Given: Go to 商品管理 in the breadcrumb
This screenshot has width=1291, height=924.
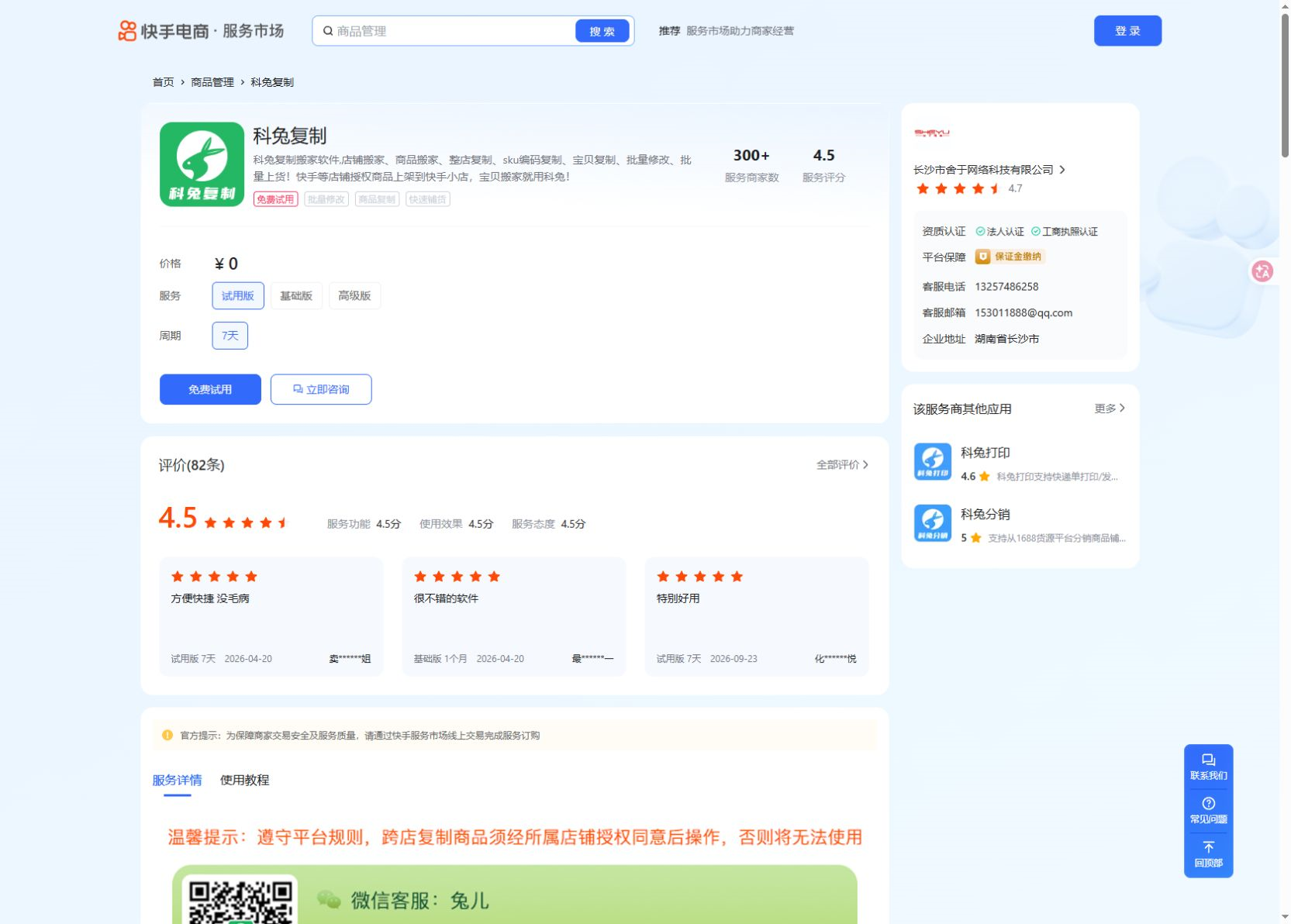Looking at the screenshot, I should (x=212, y=82).
